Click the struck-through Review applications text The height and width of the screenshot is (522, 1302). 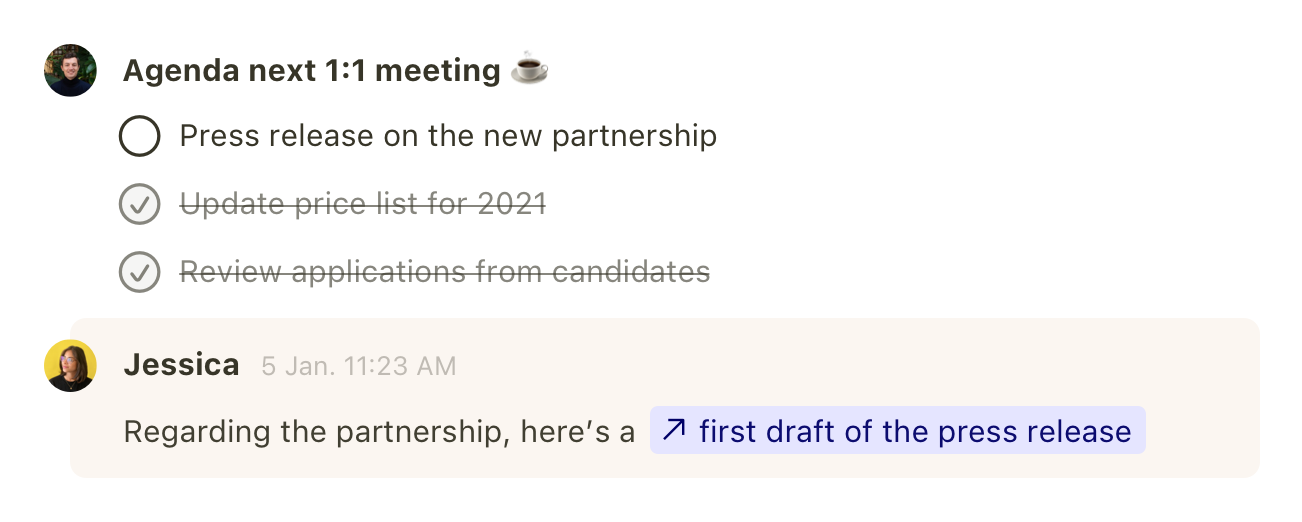(x=444, y=271)
